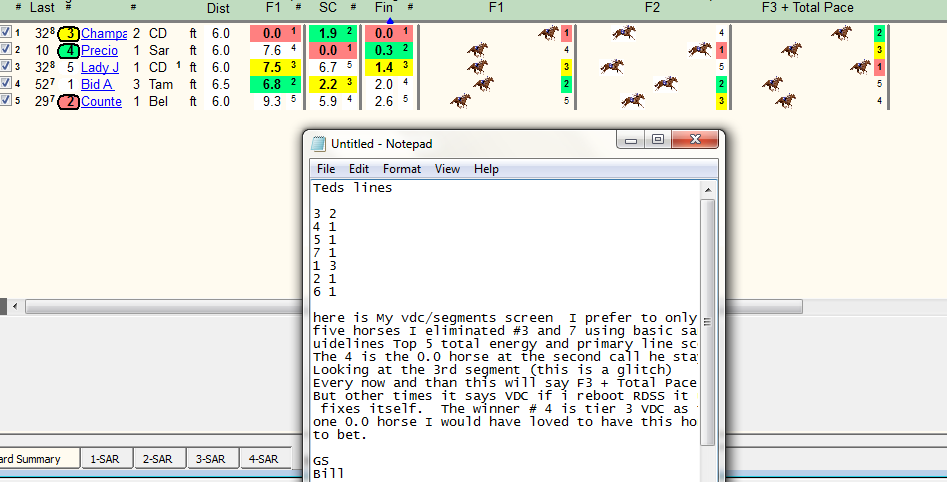
Task: Open the Notepad Edit menu
Action: pyautogui.click(x=359, y=169)
